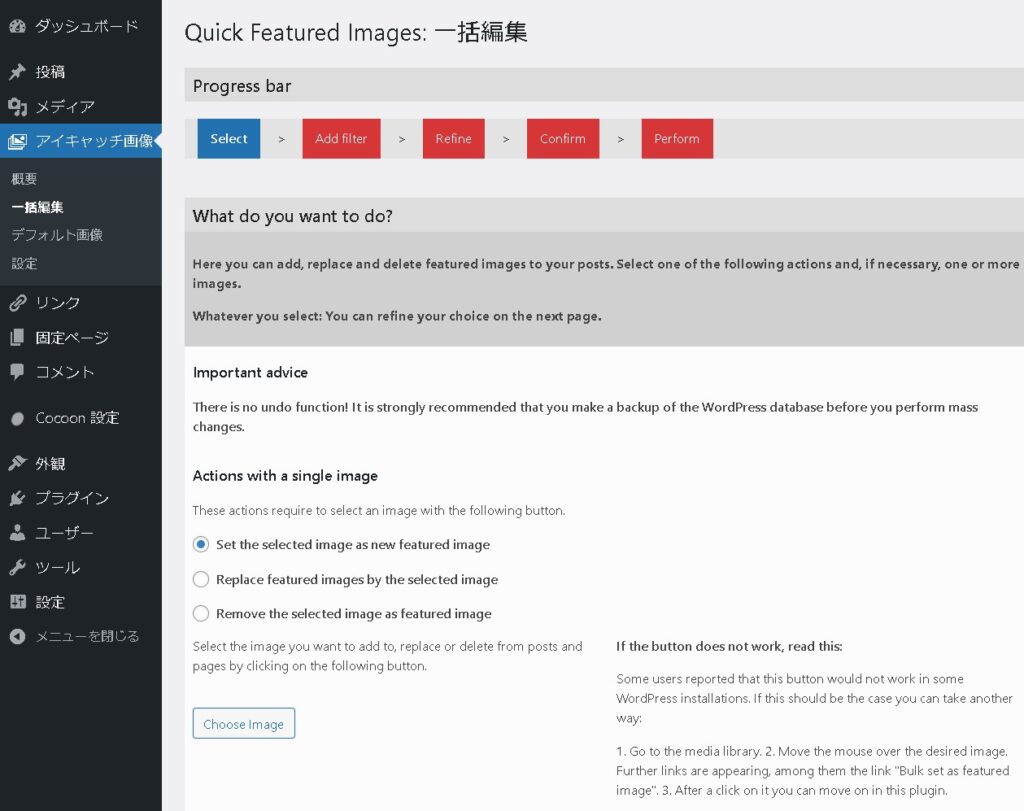Click the speech bubble comments icon
This screenshot has width=1024, height=811.
click(x=17, y=372)
